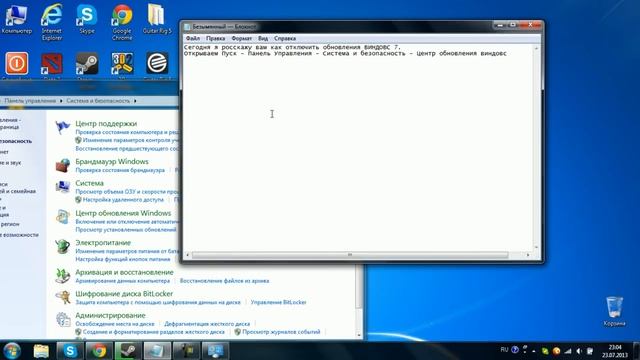Select the orange power-button desktop icon
The height and width of the screenshot is (360, 640).
17,64
